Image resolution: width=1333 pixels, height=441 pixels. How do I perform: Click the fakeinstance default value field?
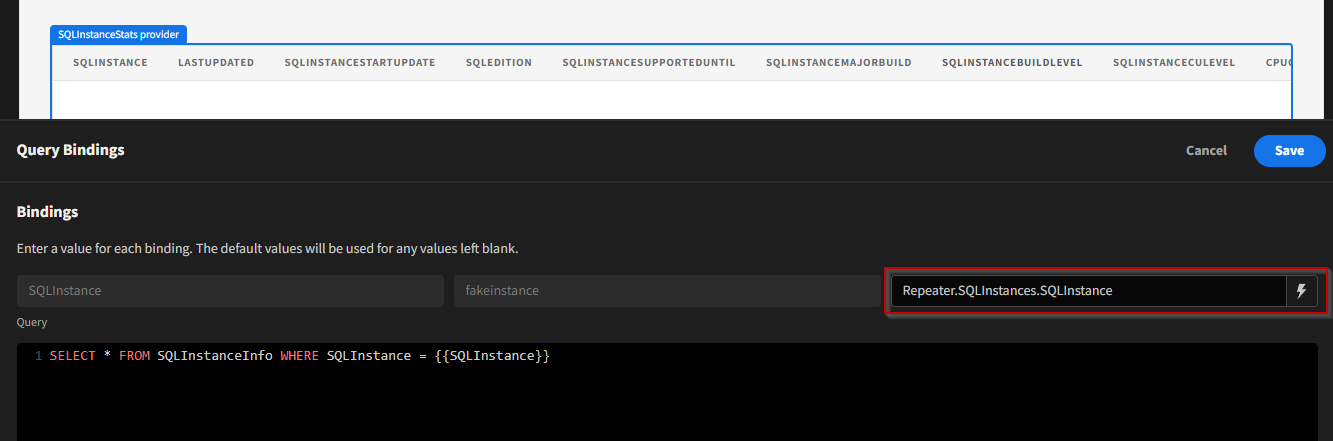pos(667,291)
